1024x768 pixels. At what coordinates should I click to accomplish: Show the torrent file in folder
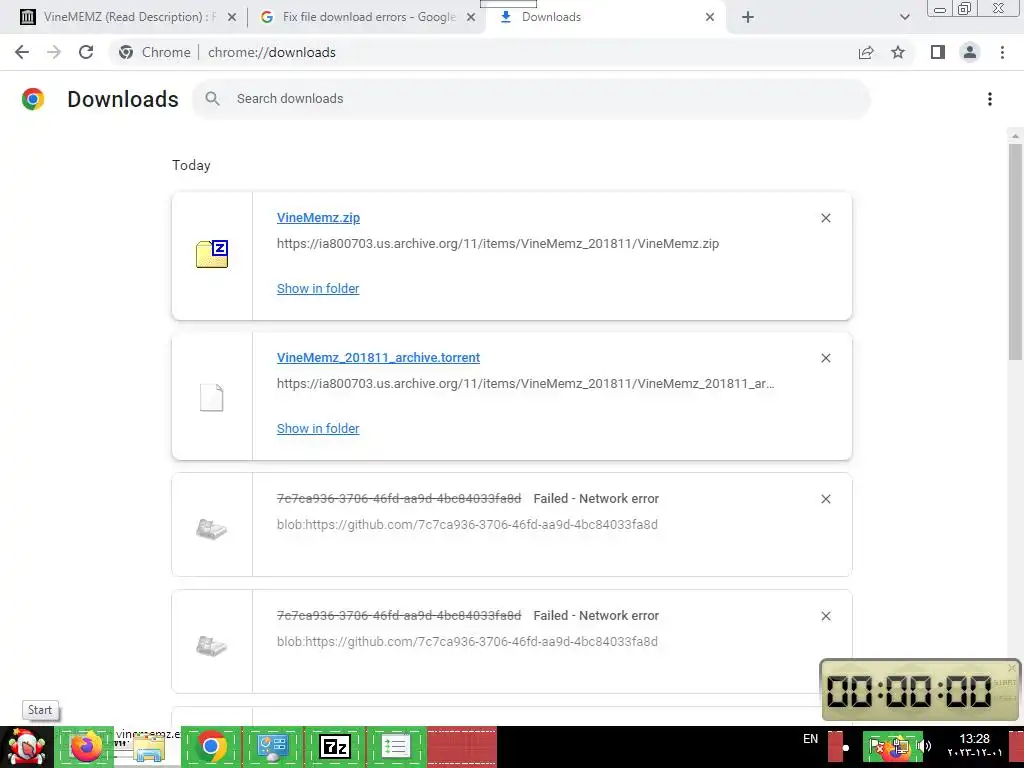pyautogui.click(x=318, y=428)
